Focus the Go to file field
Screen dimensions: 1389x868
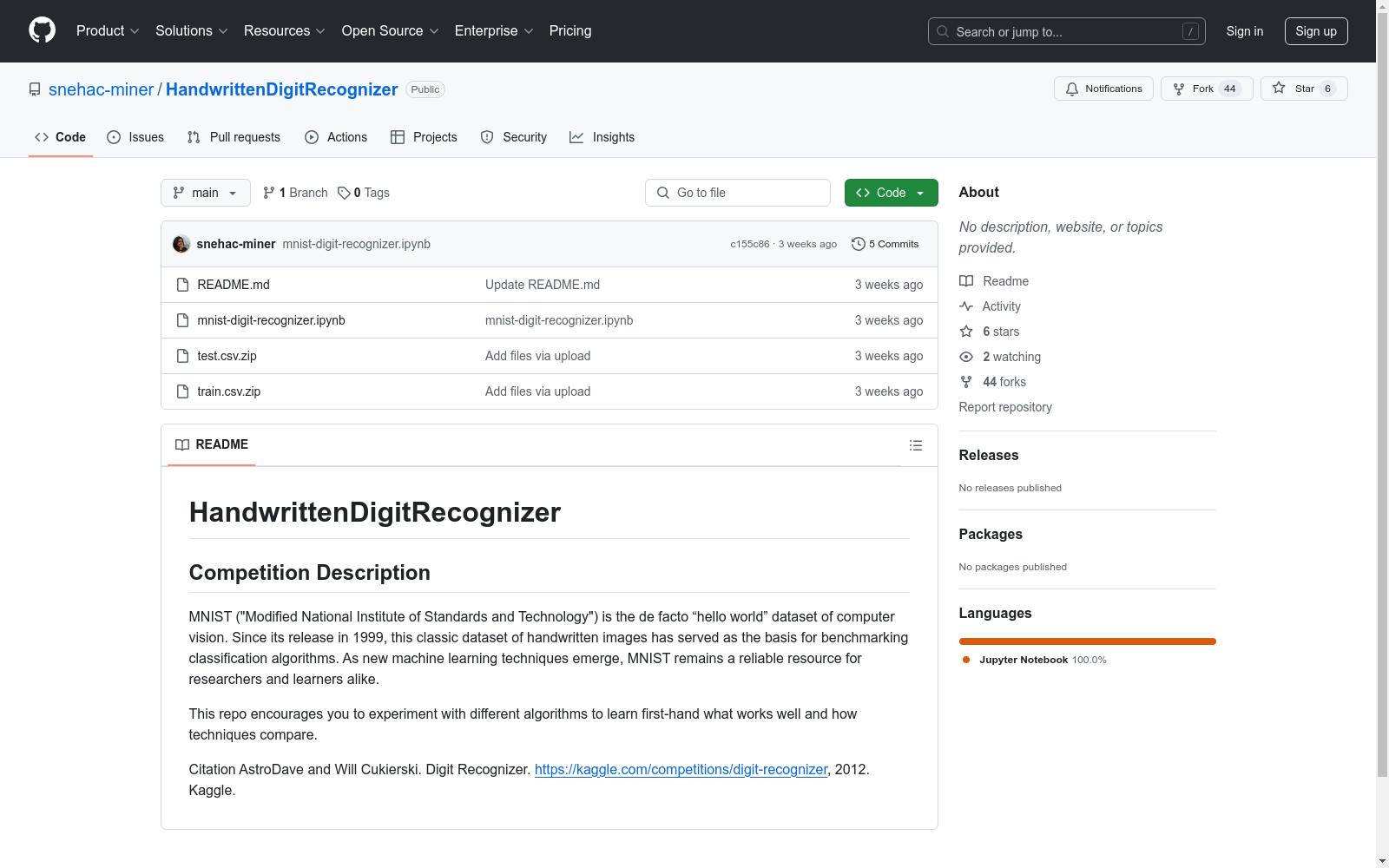click(738, 193)
